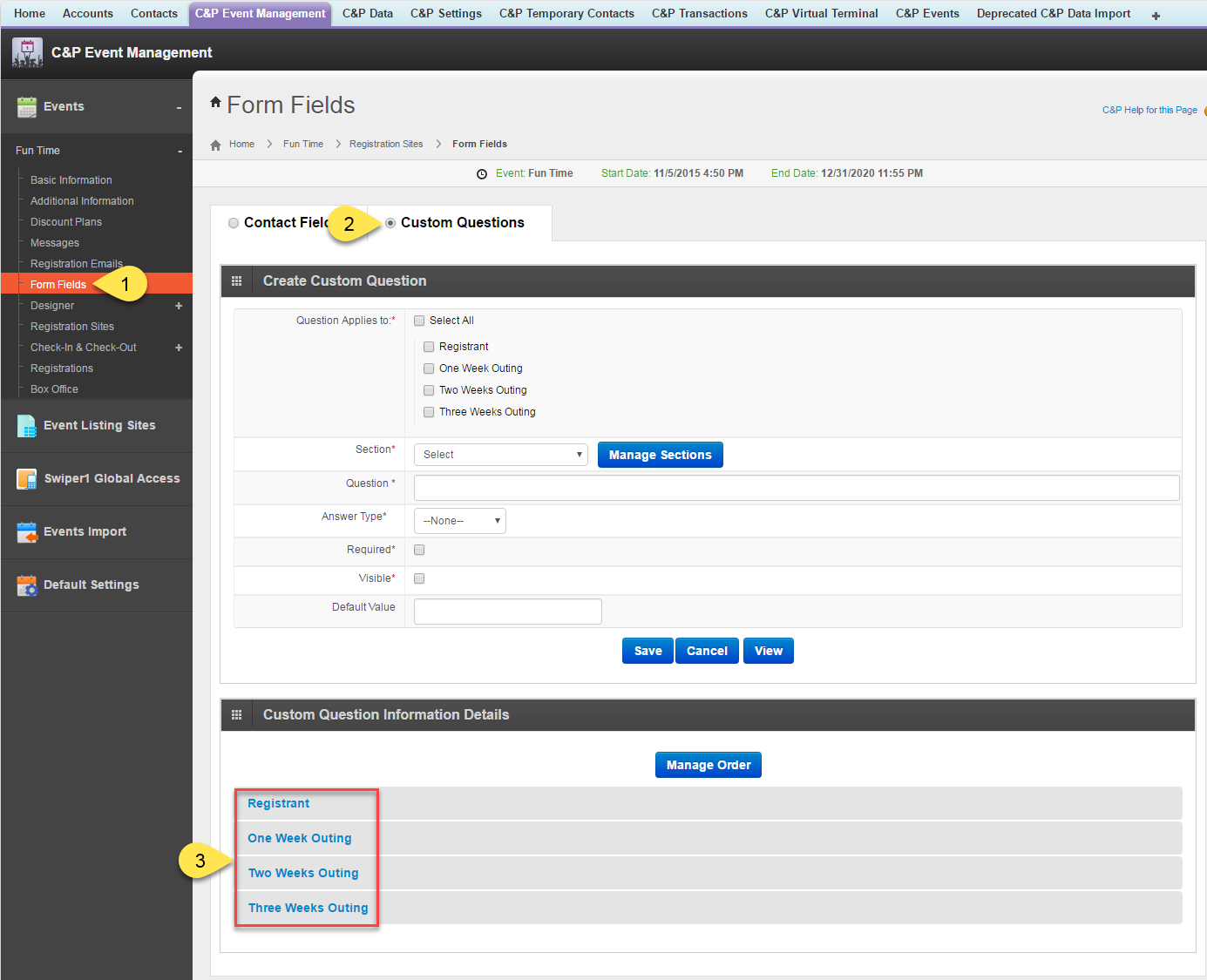Click the Save button
Screen dimensions: 1207x980
coord(648,651)
